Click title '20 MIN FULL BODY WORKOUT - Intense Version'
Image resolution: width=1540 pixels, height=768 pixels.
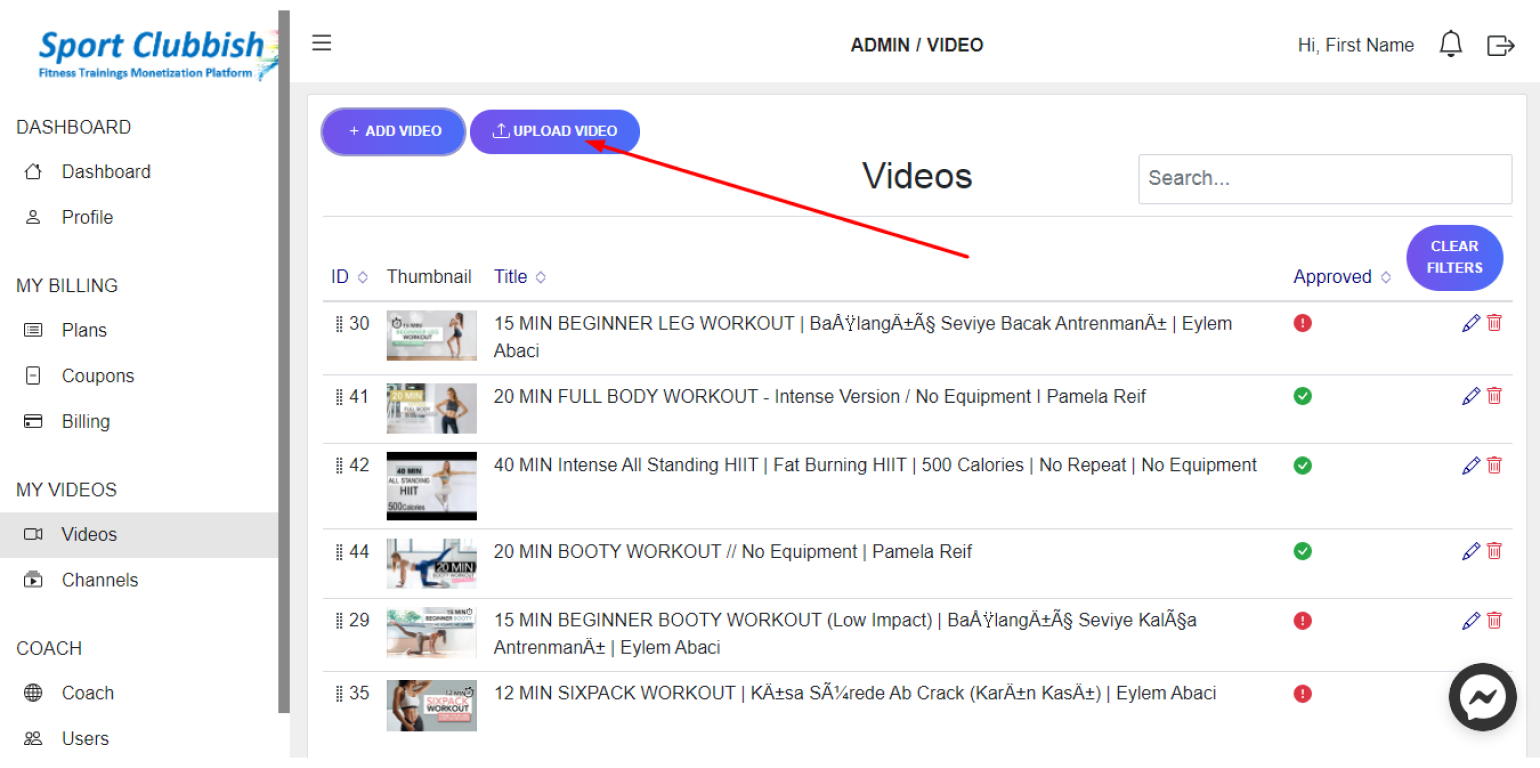tap(820, 397)
